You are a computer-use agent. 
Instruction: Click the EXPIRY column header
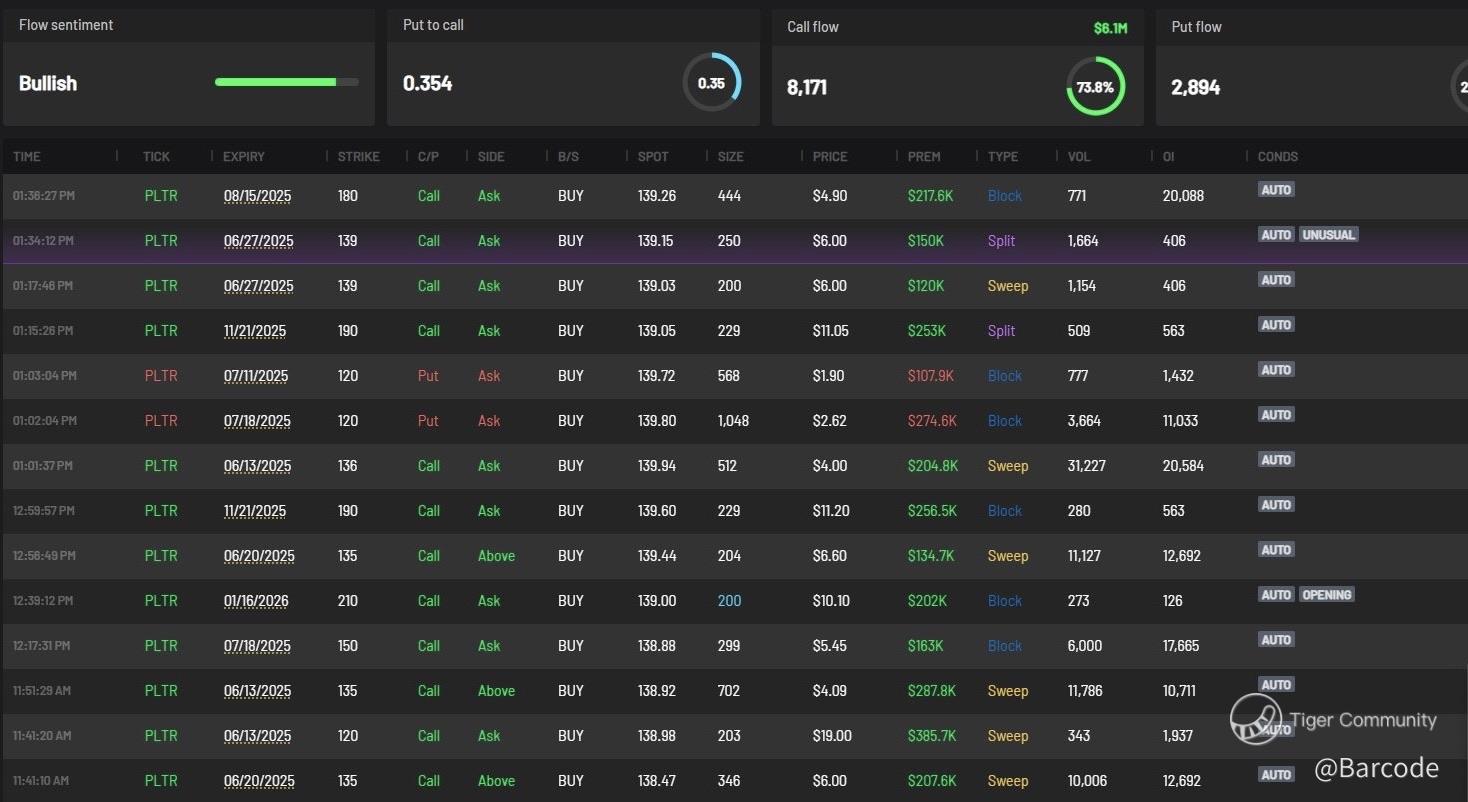244,157
